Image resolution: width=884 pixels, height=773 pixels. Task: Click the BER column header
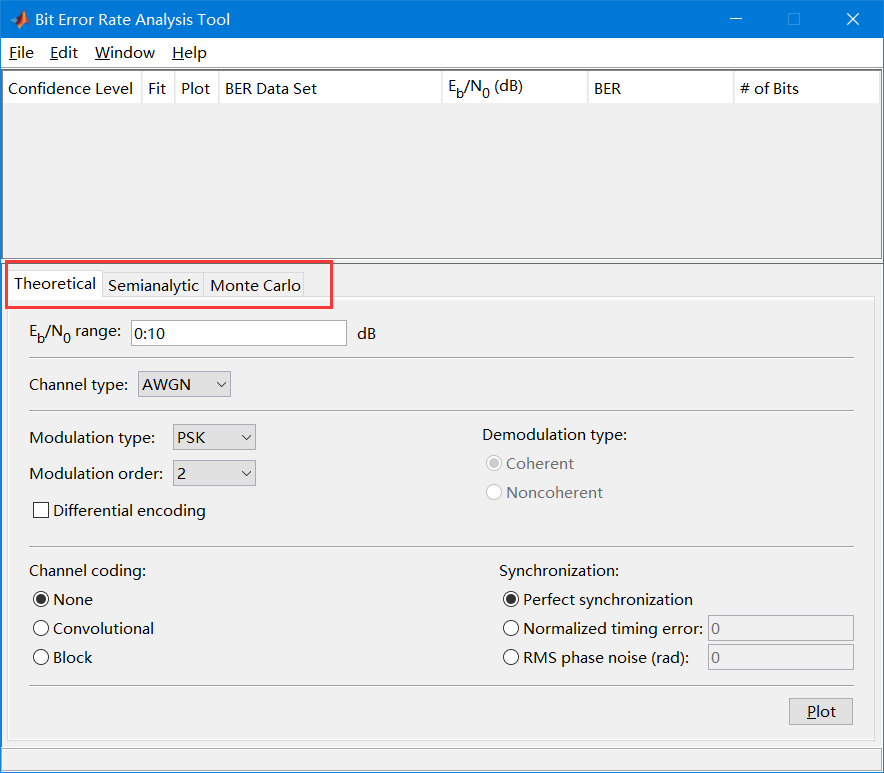pos(660,88)
